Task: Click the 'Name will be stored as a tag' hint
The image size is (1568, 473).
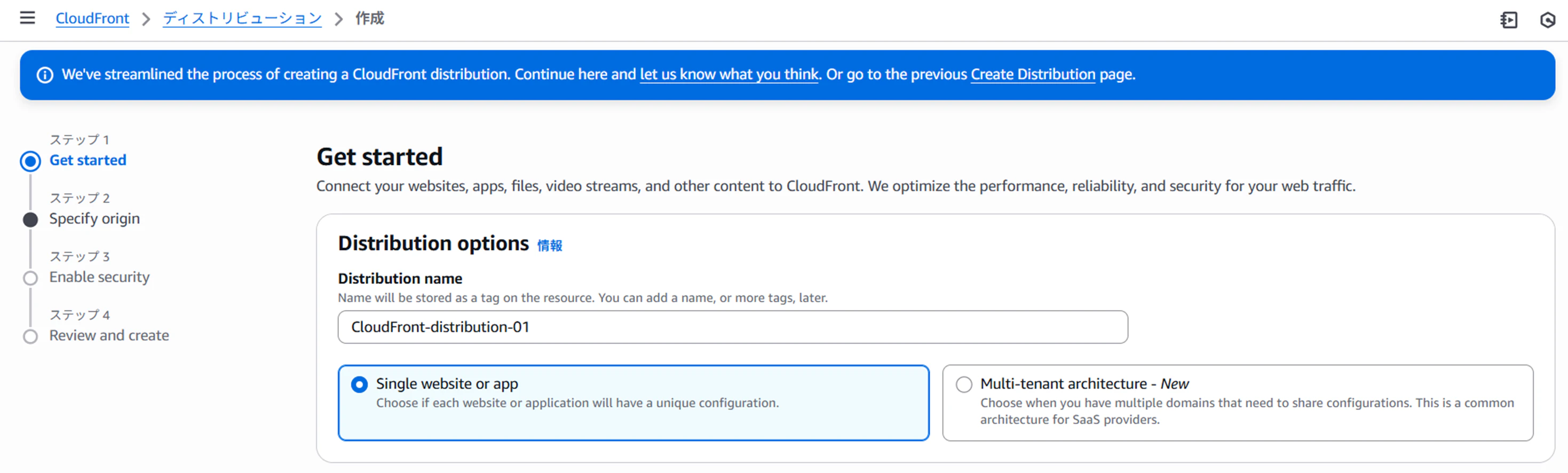Action: tap(582, 298)
